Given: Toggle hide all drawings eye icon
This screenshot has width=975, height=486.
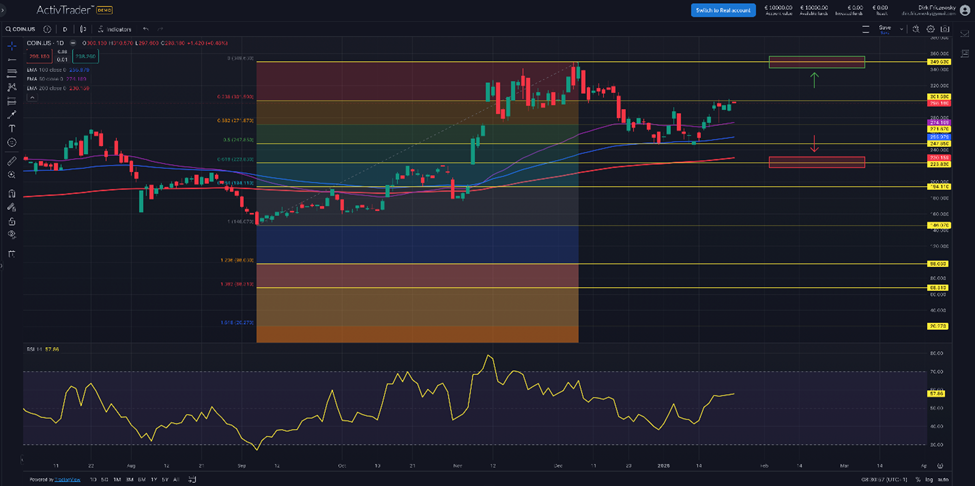Looking at the screenshot, I should (12, 234).
